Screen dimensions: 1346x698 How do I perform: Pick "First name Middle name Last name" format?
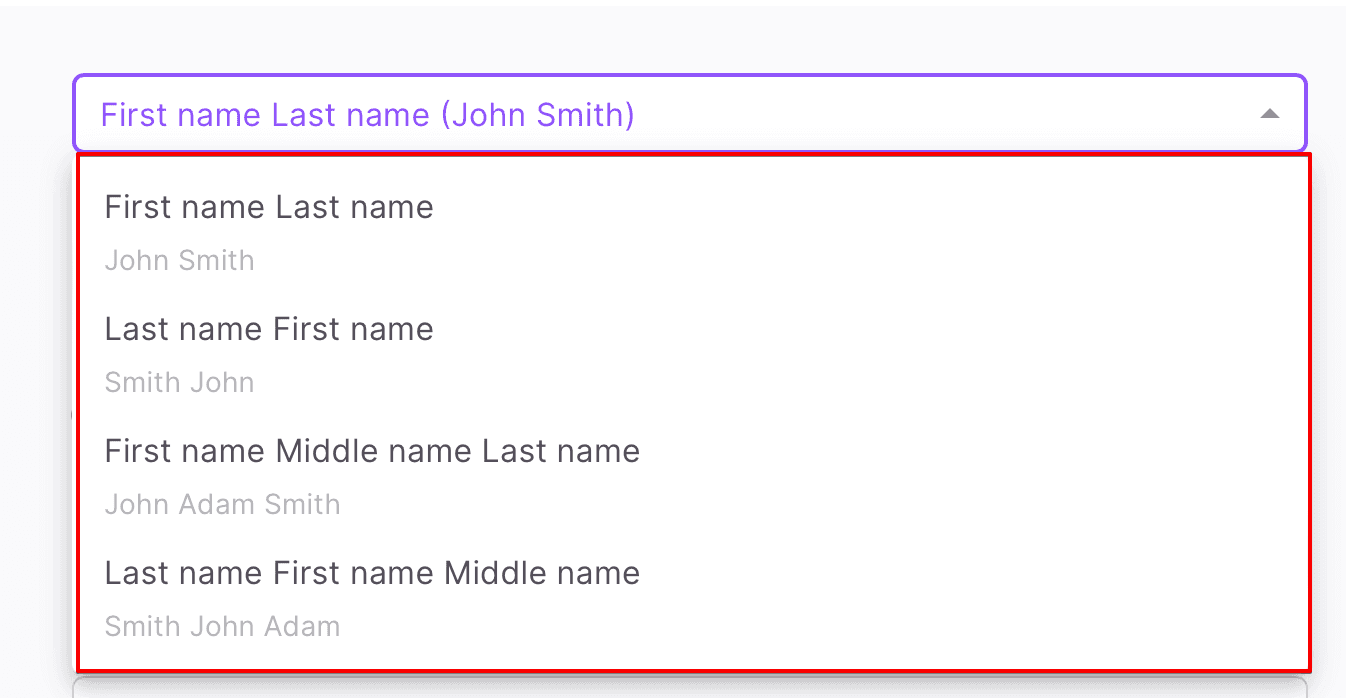(x=372, y=452)
